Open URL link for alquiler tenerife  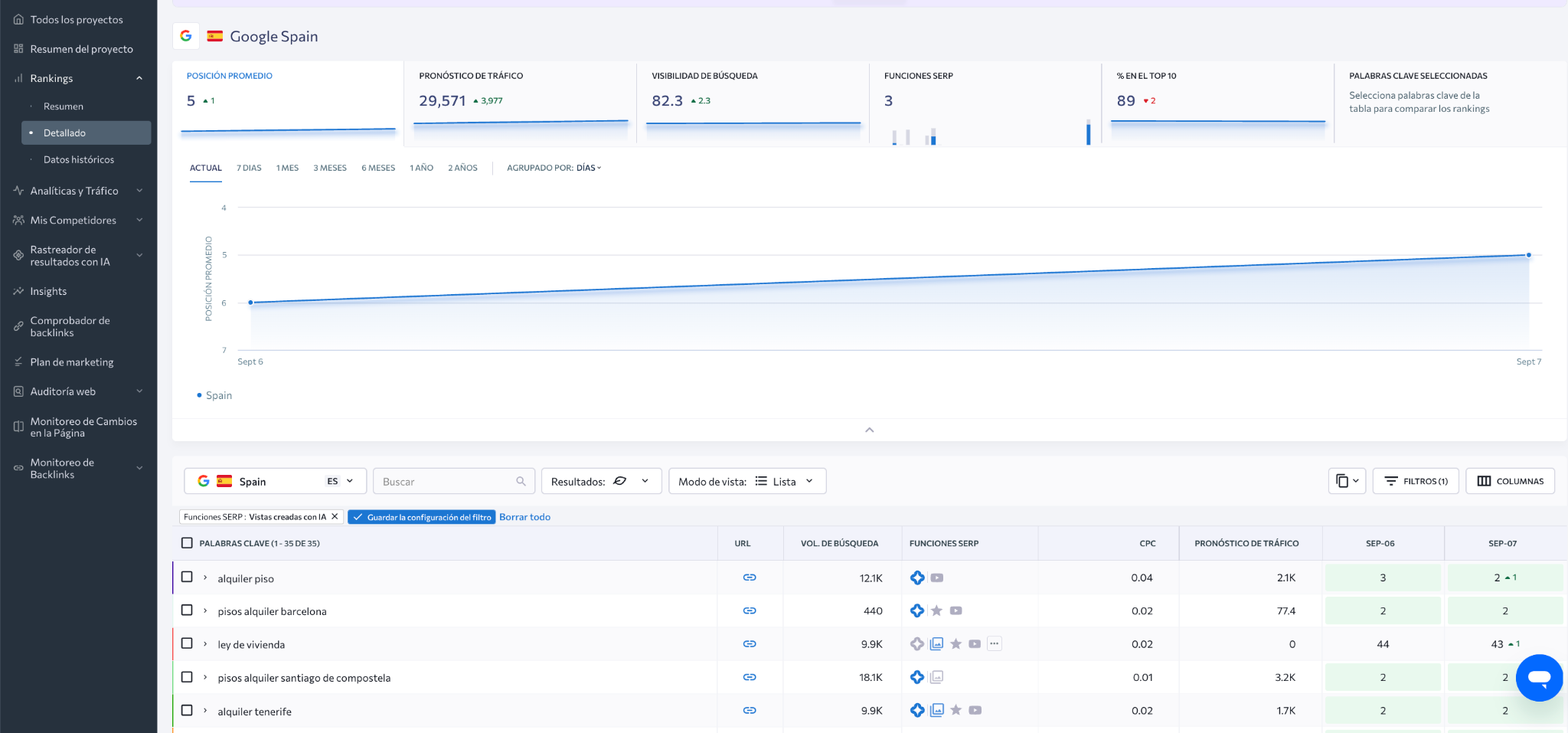750,711
